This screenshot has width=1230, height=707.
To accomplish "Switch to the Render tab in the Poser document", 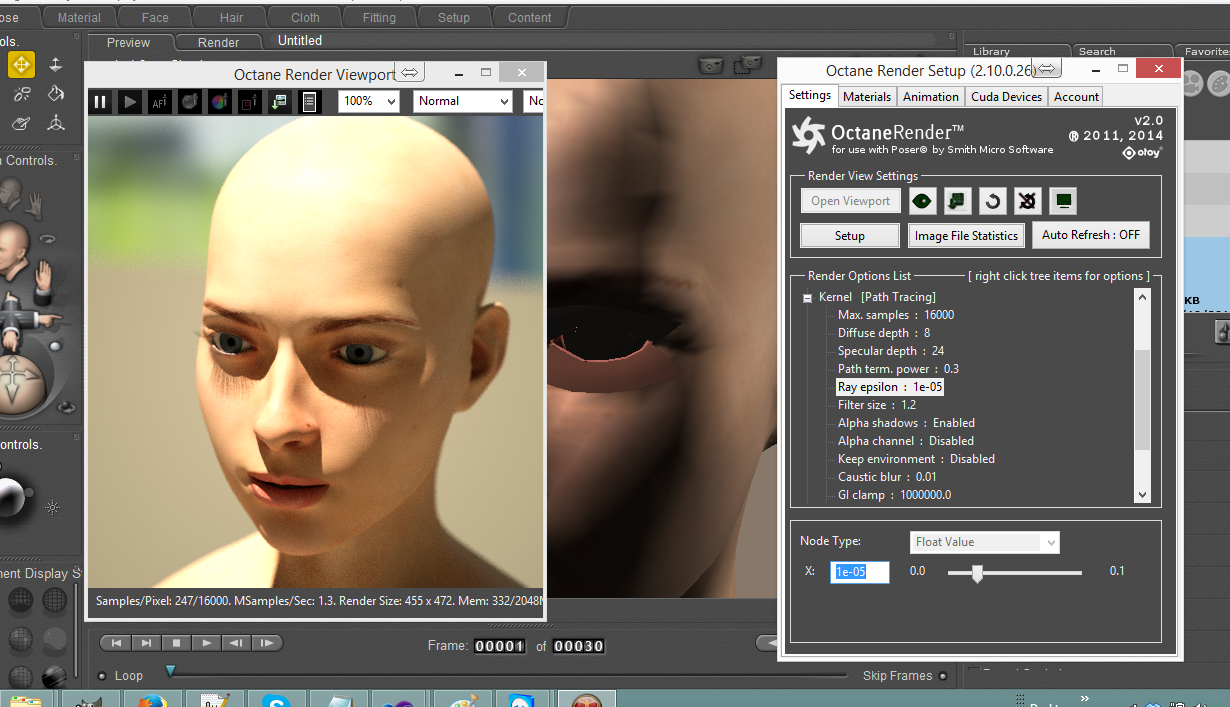I will [218, 42].
